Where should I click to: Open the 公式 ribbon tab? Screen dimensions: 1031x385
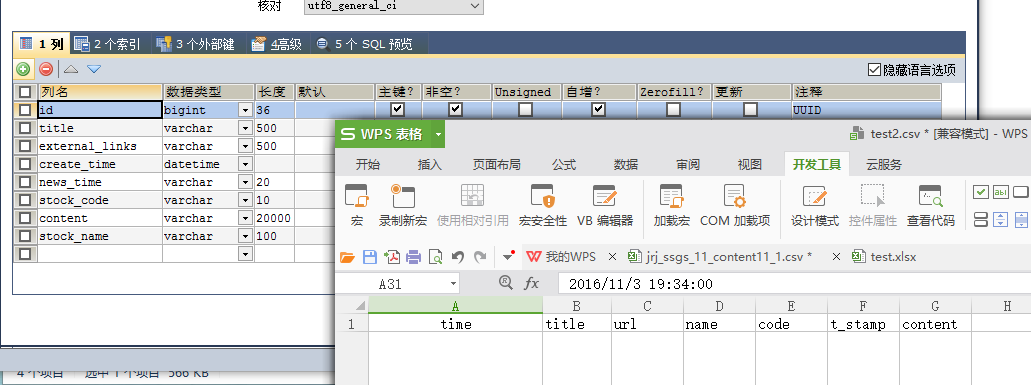pyautogui.click(x=563, y=164)
